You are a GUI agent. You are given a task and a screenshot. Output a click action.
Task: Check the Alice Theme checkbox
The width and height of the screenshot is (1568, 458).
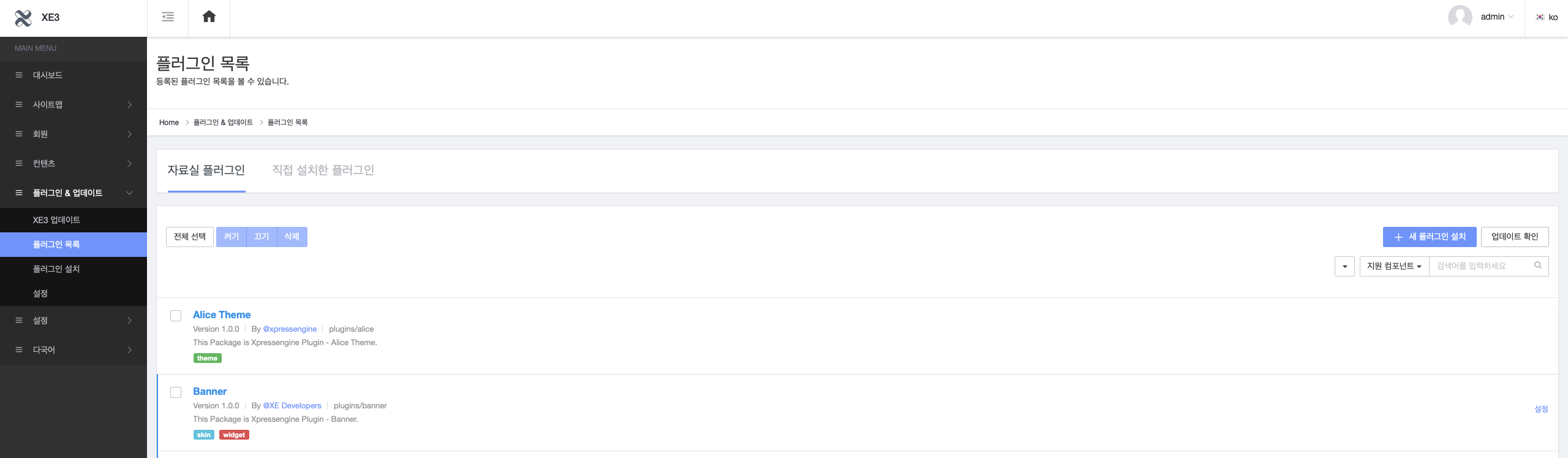pos(176,316)
